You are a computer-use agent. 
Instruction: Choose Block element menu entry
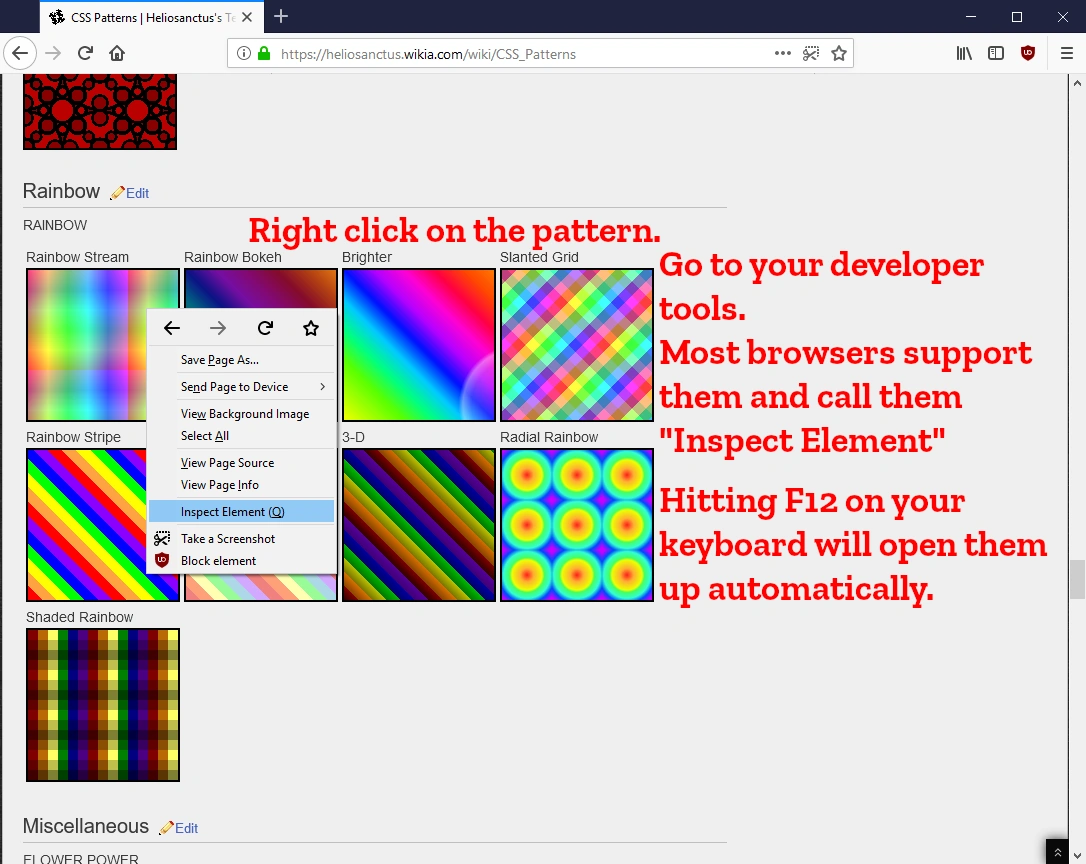point(242,561)
